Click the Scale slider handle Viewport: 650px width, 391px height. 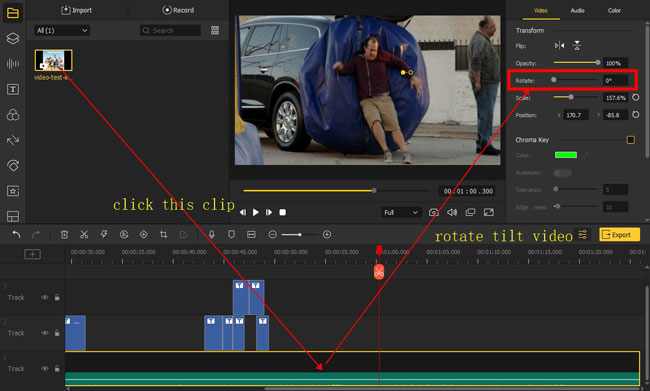click(571, 97)
